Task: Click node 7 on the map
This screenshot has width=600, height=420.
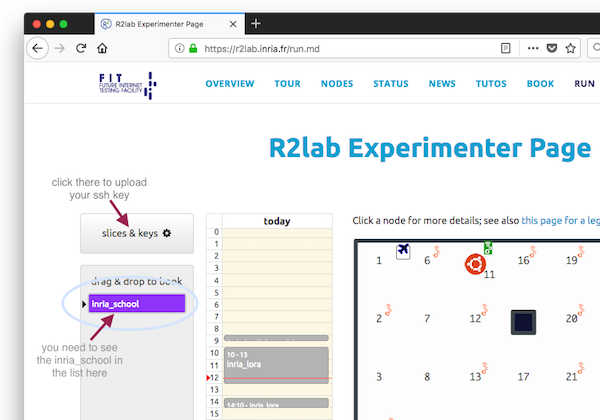Action: pos(427,319)
